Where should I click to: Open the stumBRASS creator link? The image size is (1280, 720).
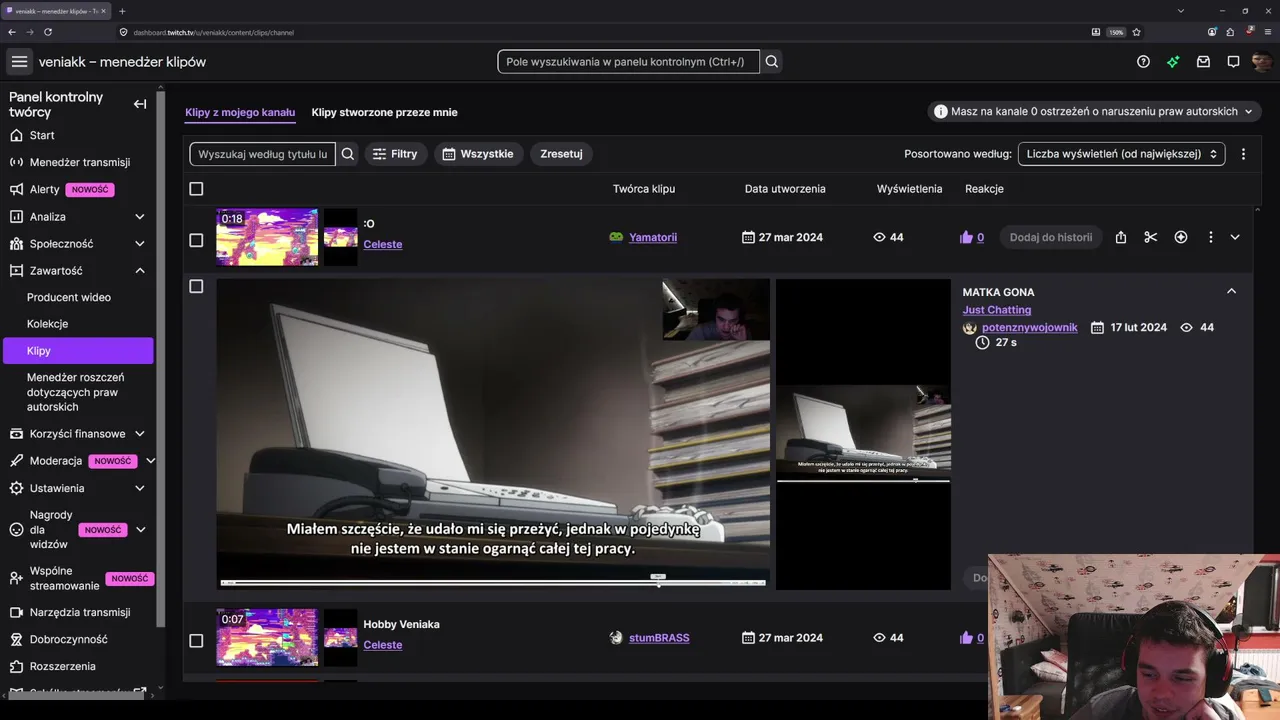click(x=659, y=638)
